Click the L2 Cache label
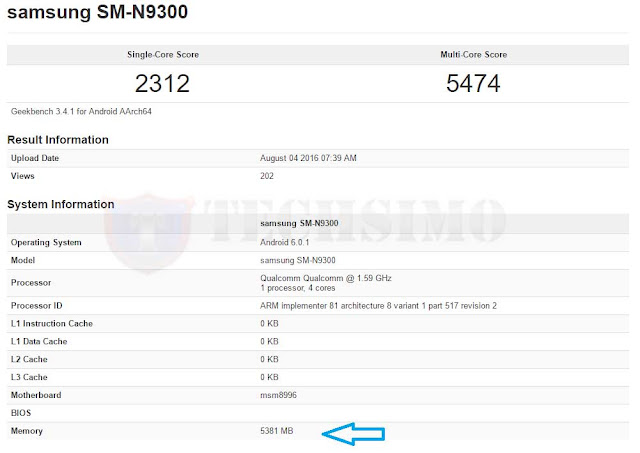The image size is (640, 453). (29, 360)
